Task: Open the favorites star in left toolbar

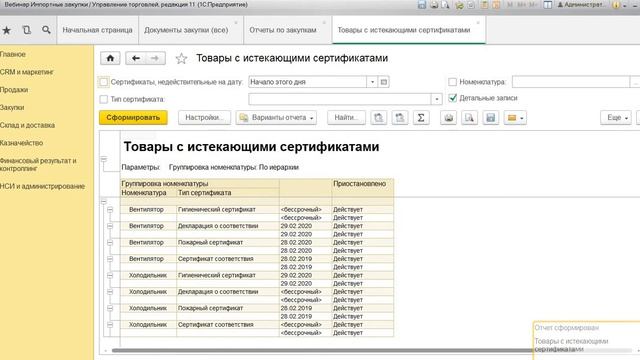Action: tap(7, 30)
